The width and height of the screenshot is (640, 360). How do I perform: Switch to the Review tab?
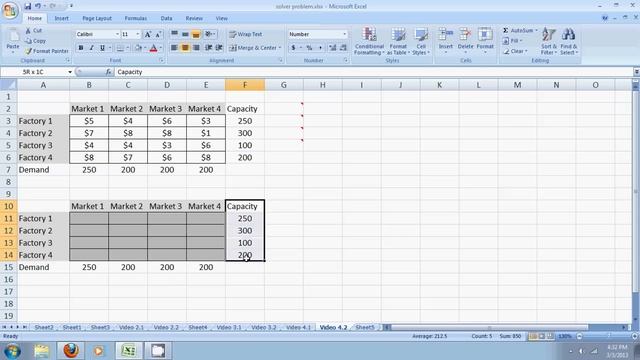(194, 18)
